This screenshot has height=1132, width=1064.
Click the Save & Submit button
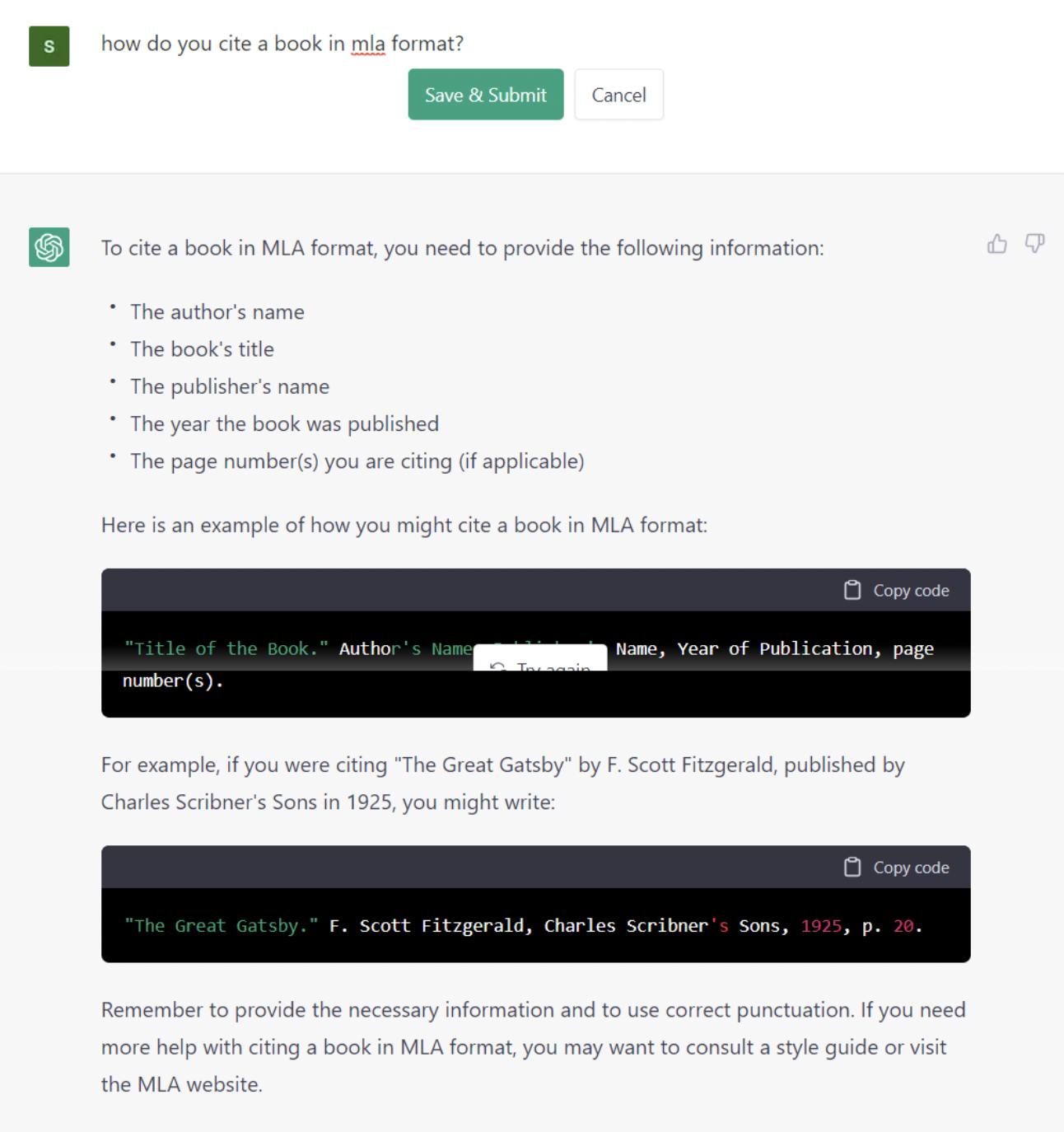click(486, 95)
